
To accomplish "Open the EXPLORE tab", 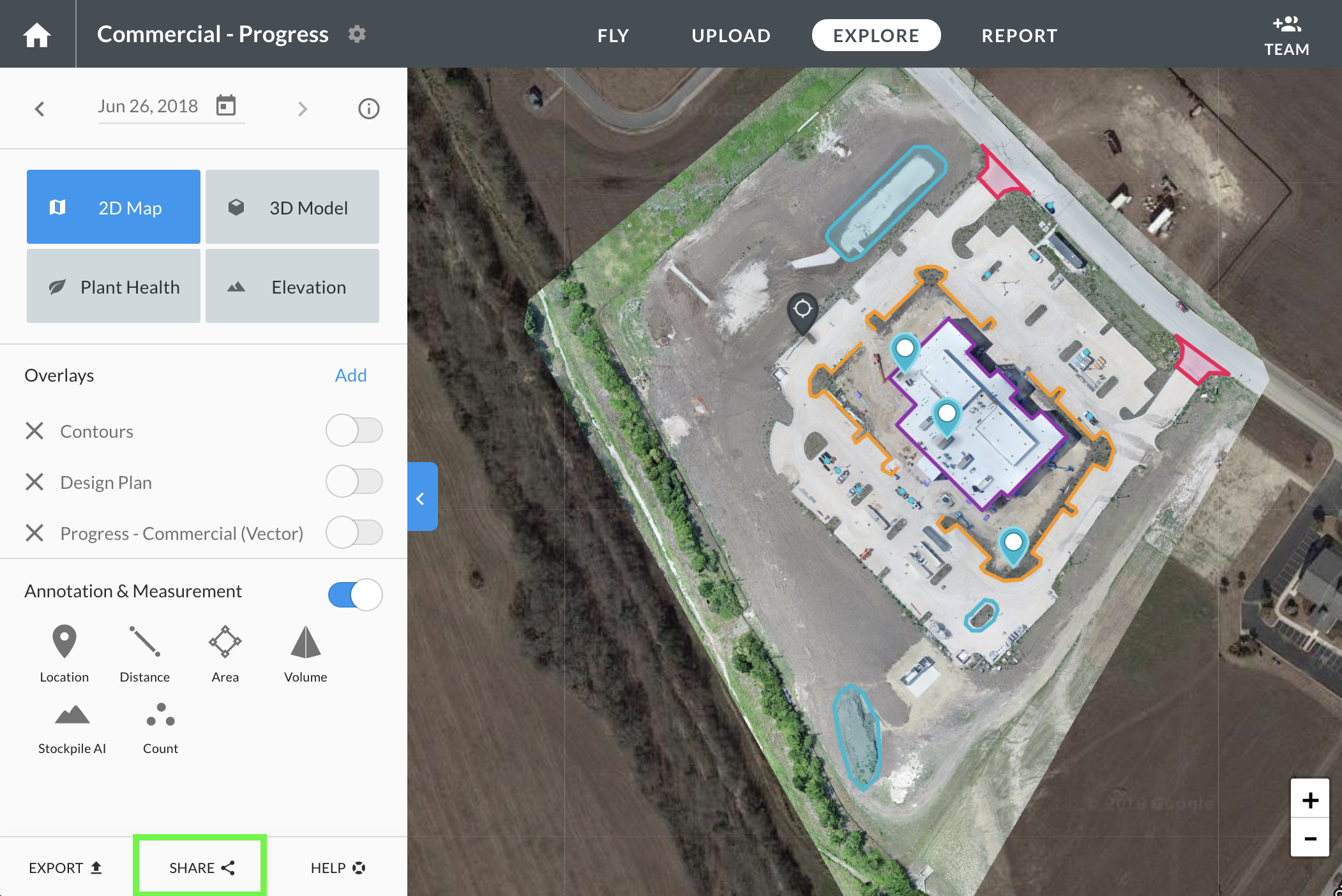I will 876,36.
